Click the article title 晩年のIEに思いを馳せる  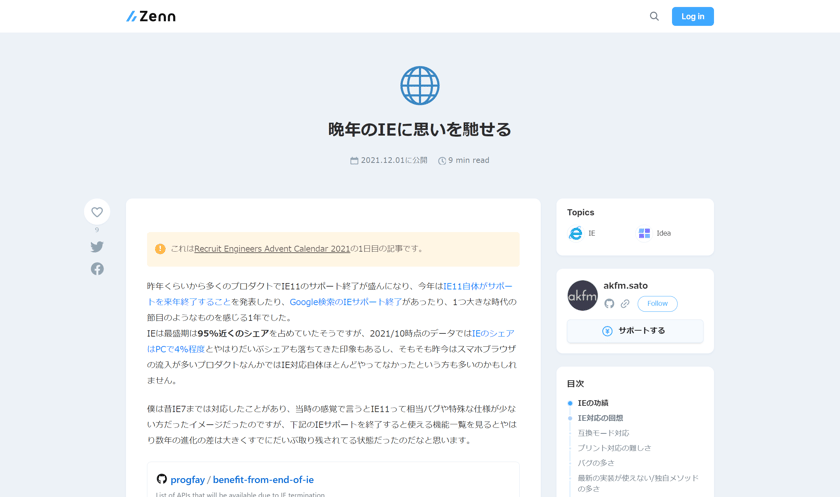coord(420,130)
